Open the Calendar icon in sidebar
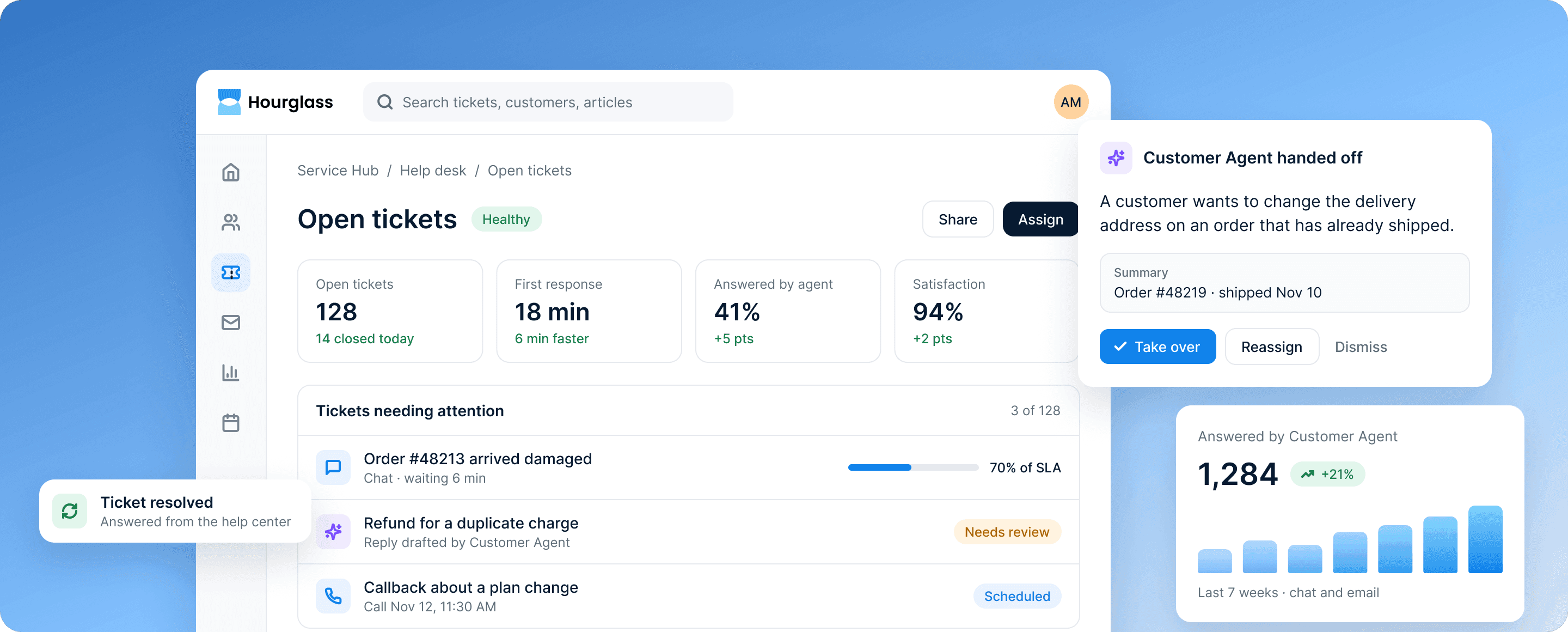 click(231, 423)
